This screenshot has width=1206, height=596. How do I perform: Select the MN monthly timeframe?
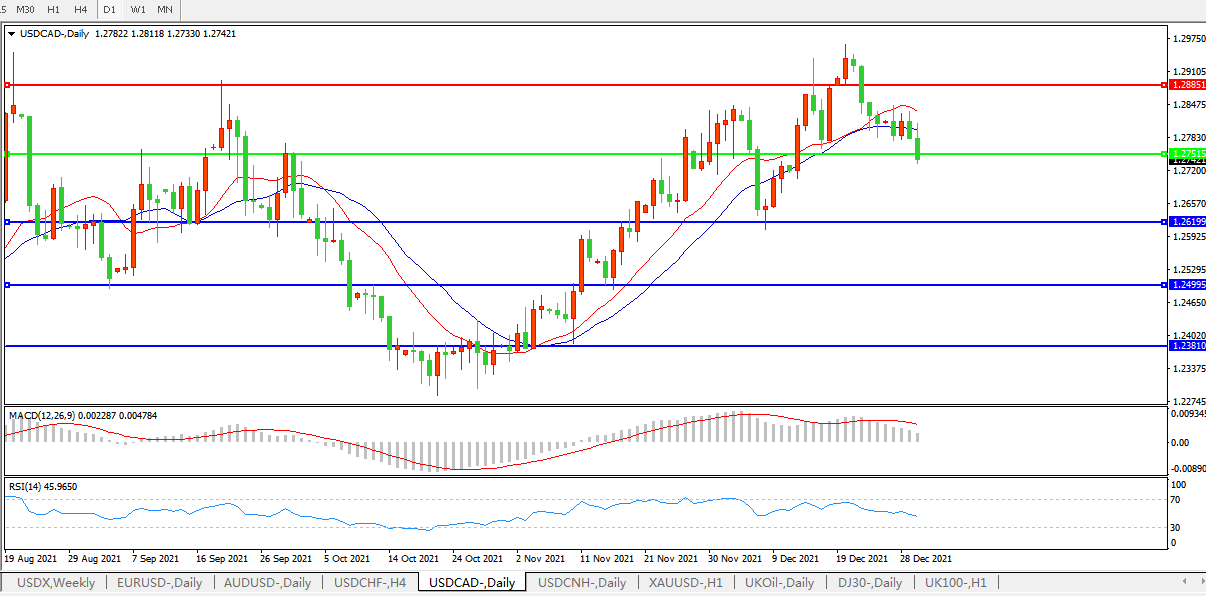pos(165,9)
